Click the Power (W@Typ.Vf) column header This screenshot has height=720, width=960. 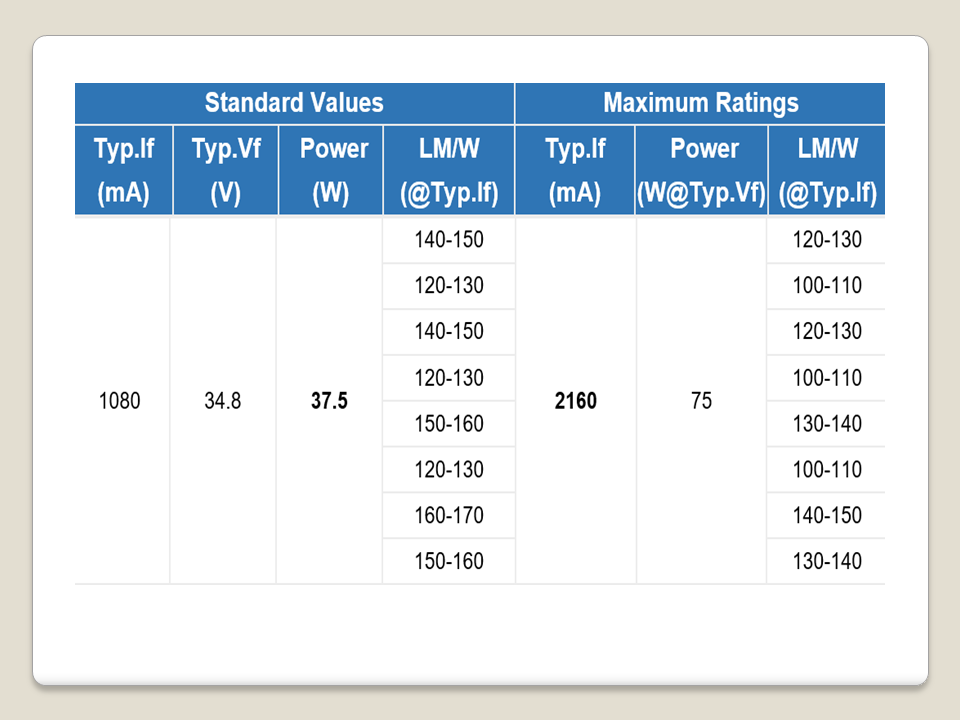tap(701, 170)
